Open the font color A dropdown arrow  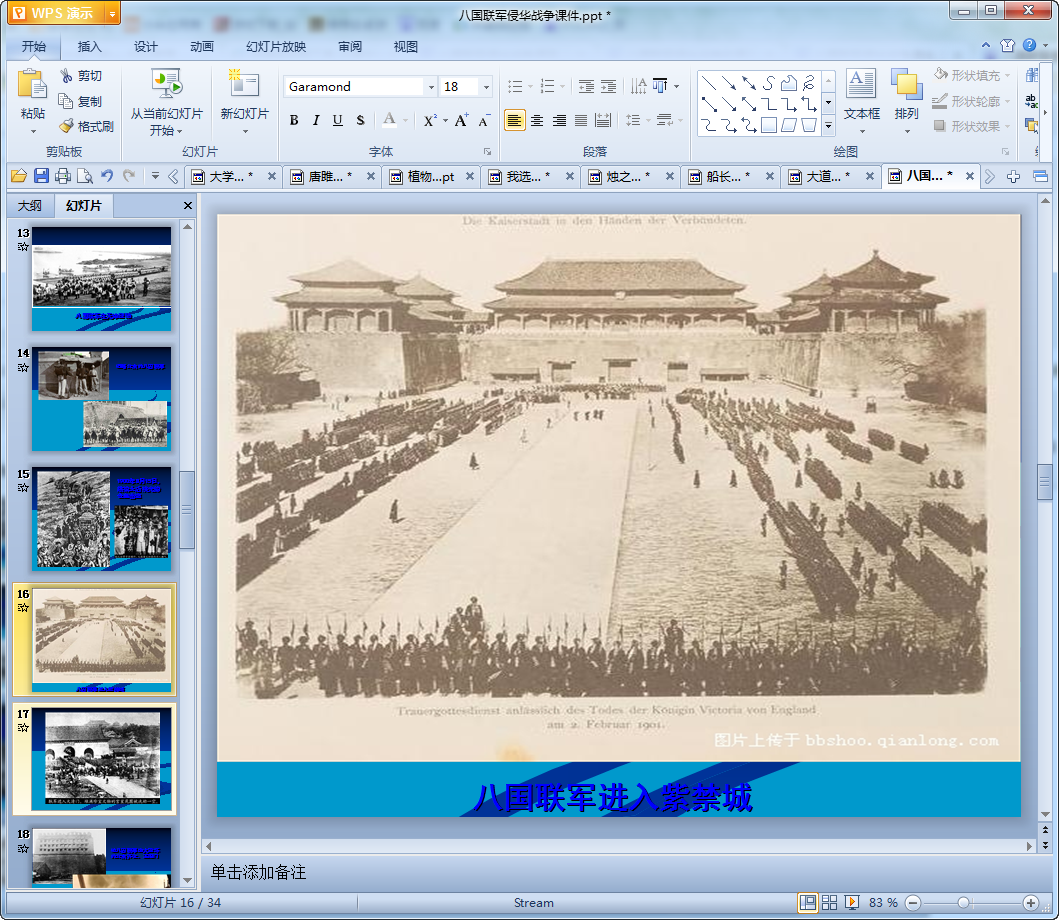pyautogui.click(x=405, y=121)
